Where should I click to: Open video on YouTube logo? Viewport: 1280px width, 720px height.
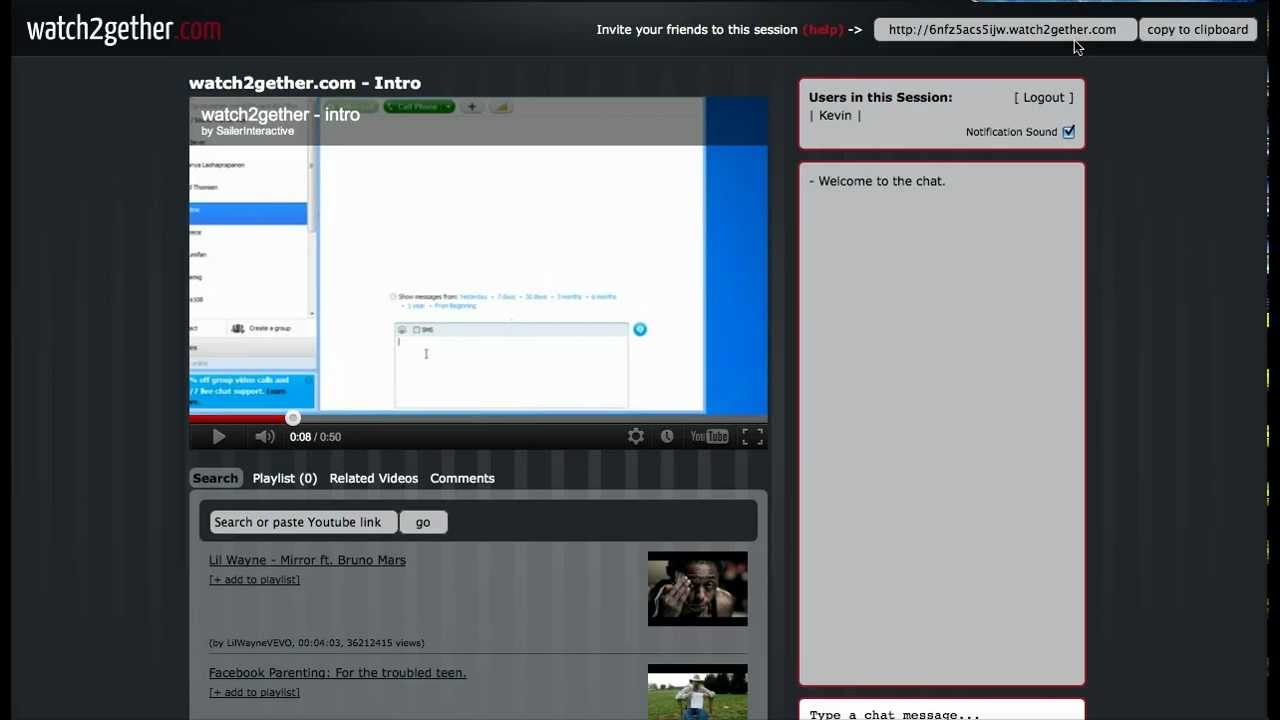coord(709,436)
